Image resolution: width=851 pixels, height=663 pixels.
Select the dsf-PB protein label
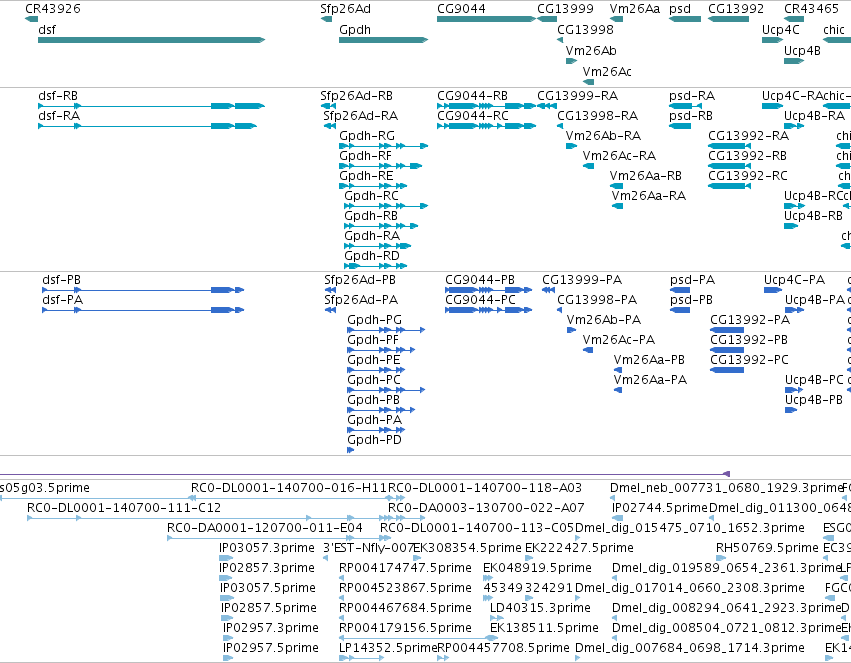coord(61,280)
